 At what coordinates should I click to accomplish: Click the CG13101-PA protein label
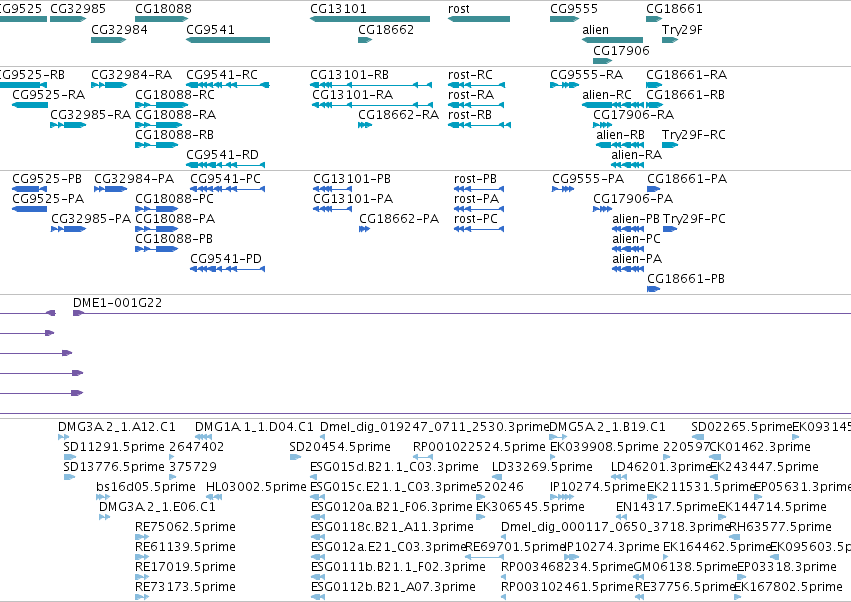[353, 199]
